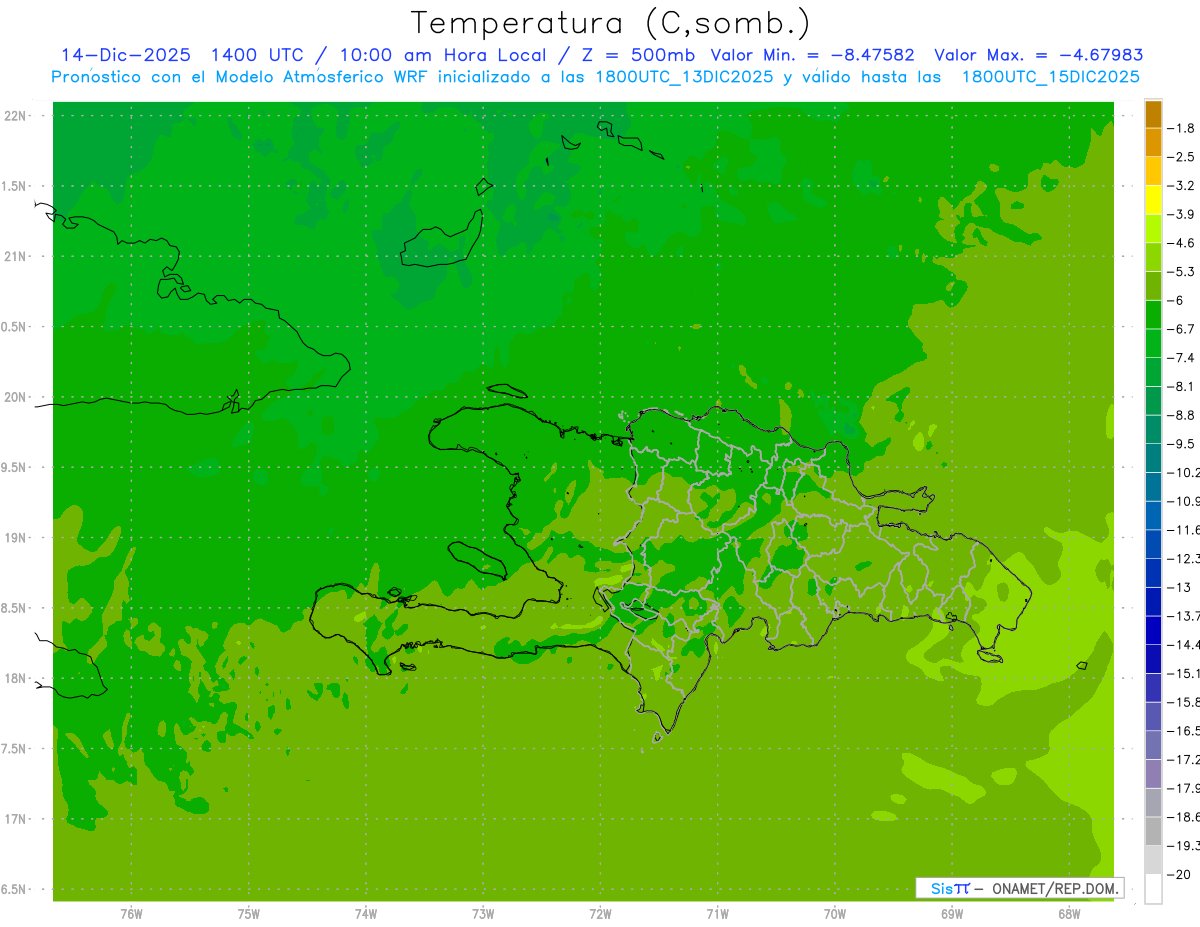Viewport: 1200px width, 927px height.
Task: Click the gray swatch between -18.6 and -19.3
Action: 1153,831
